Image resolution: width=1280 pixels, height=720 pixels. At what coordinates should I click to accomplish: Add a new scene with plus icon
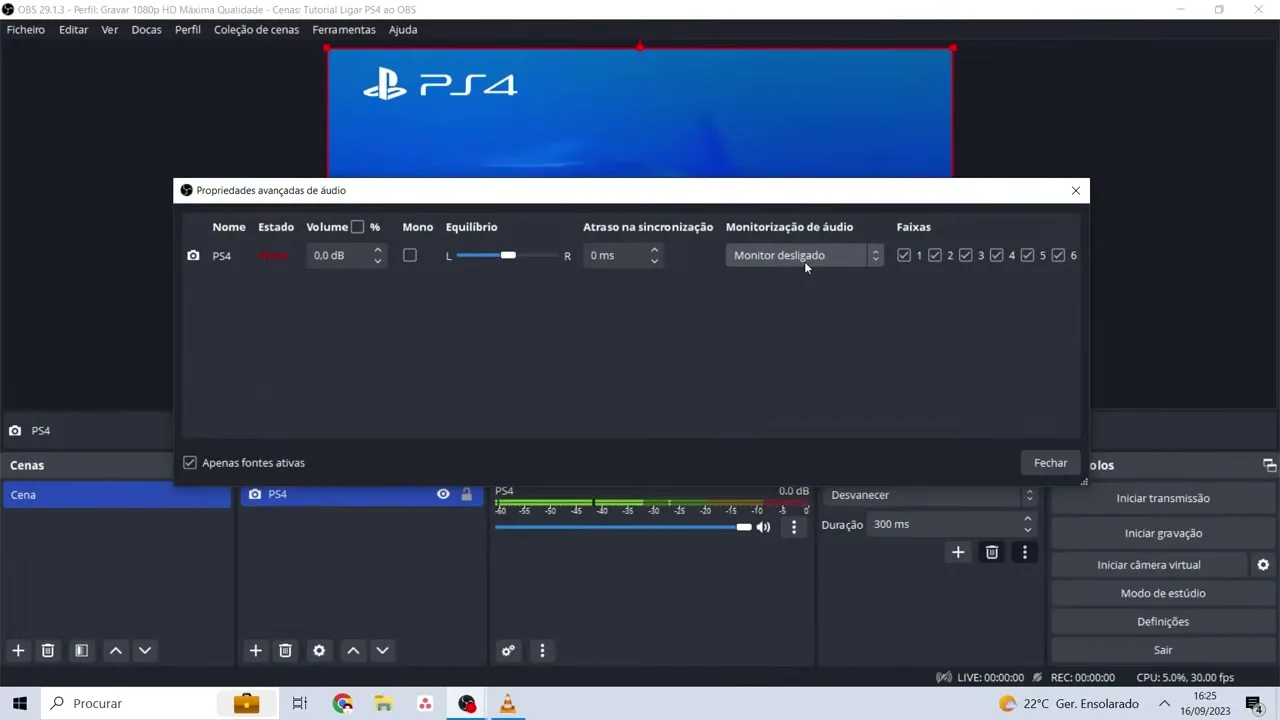(x=18, y=650)
